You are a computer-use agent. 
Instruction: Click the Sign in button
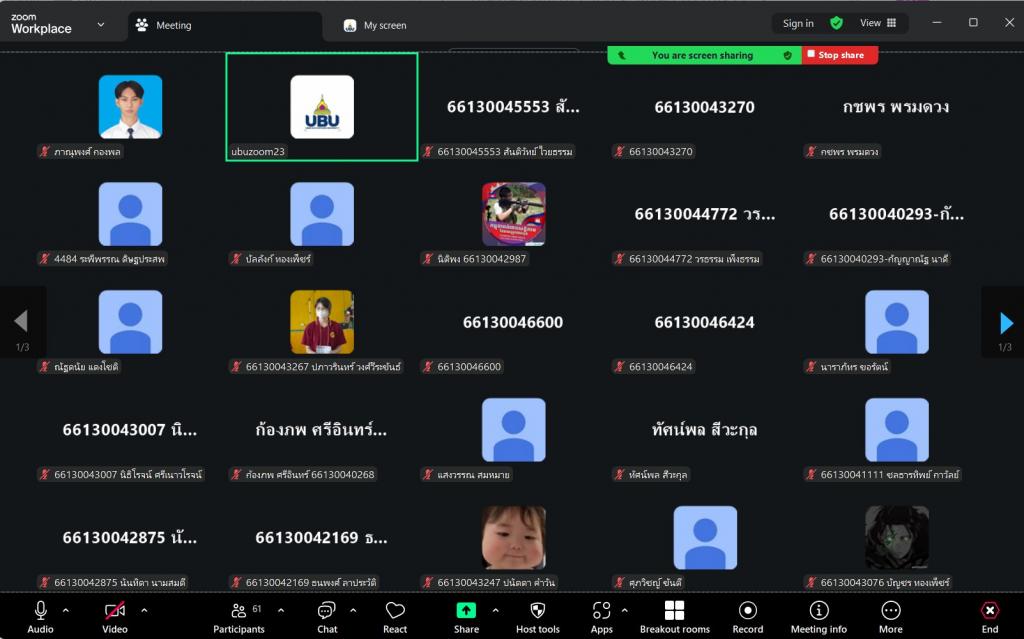click(x=798, y=23)
